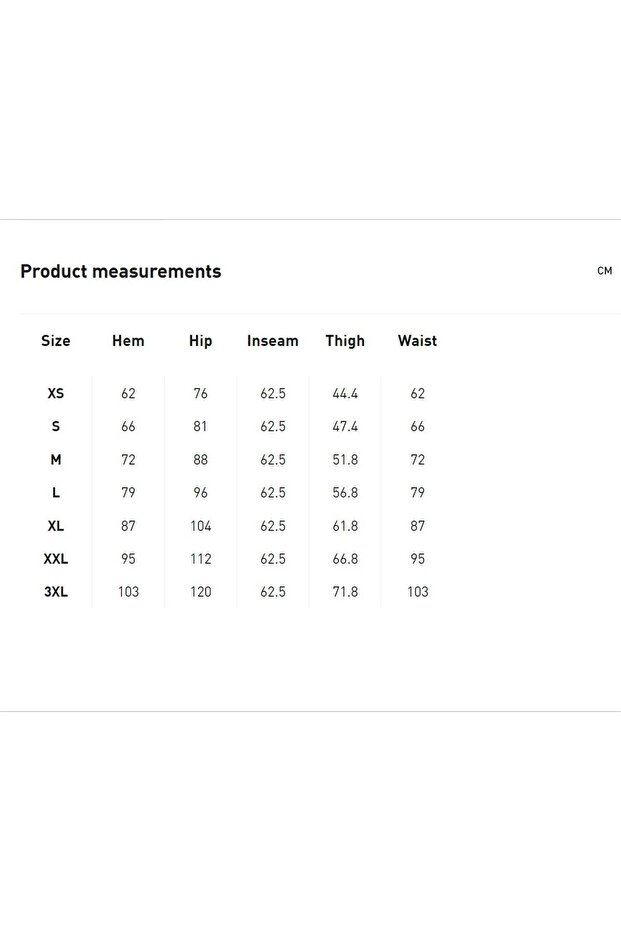Select the Size column header
The height and width of the screenshot is (931, 621).
pyautogui.click(x=56, y=341)
